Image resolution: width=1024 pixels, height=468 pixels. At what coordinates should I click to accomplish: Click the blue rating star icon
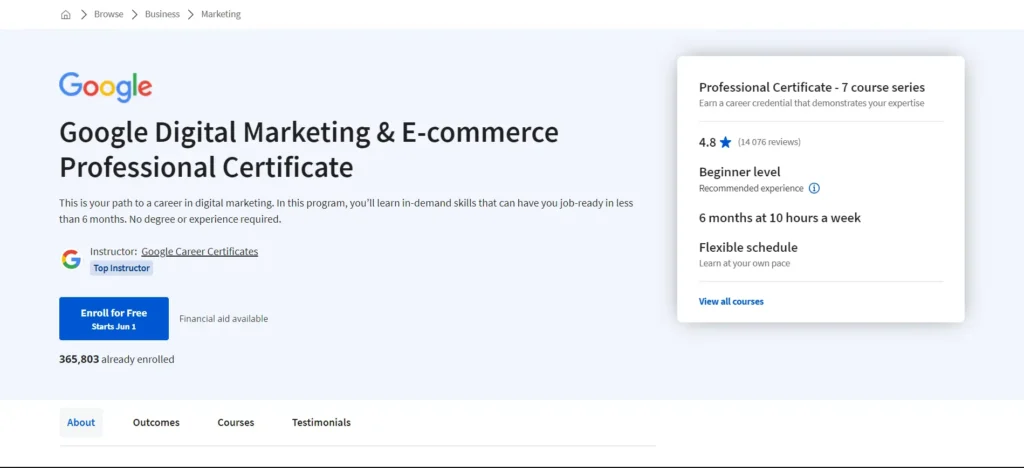[726, 142]
